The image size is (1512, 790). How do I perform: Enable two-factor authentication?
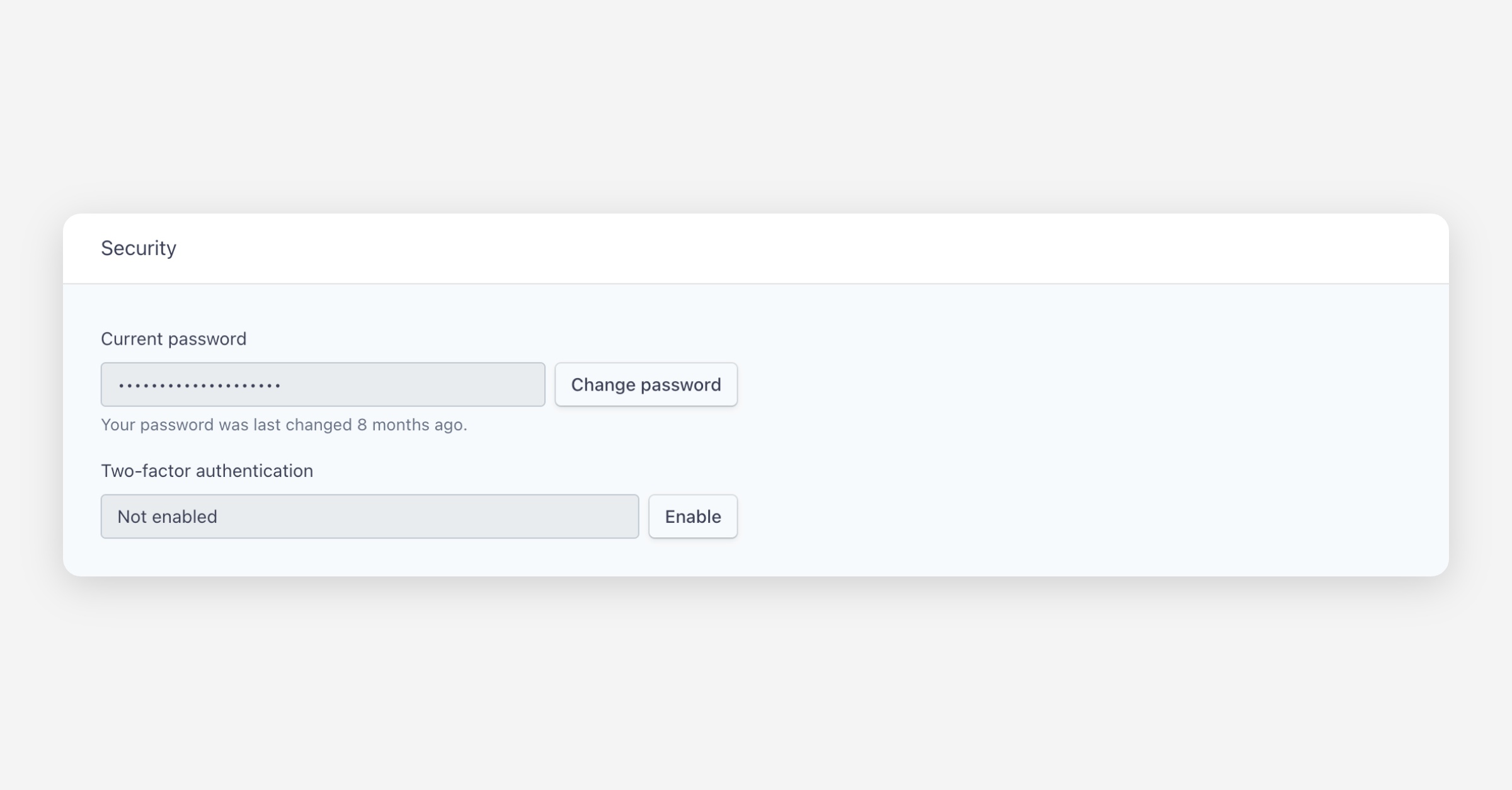click(x=692, y=517)
